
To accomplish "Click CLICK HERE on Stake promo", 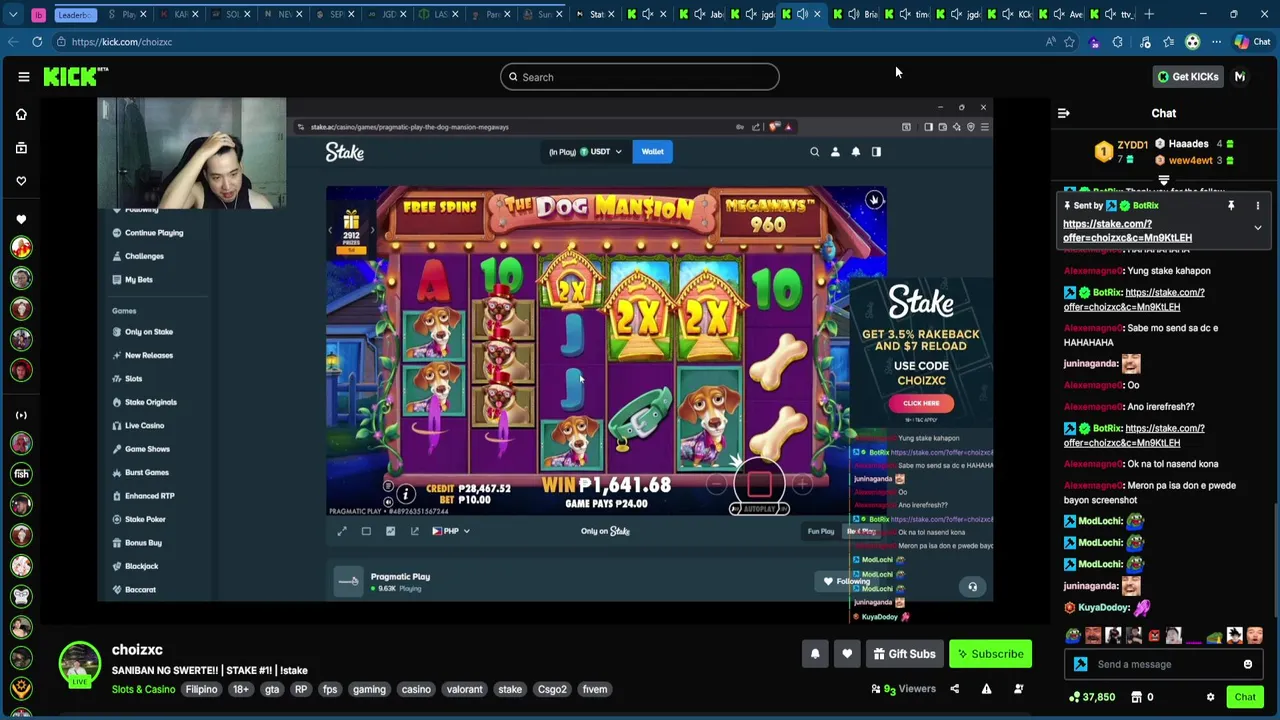I will [921, 403].
